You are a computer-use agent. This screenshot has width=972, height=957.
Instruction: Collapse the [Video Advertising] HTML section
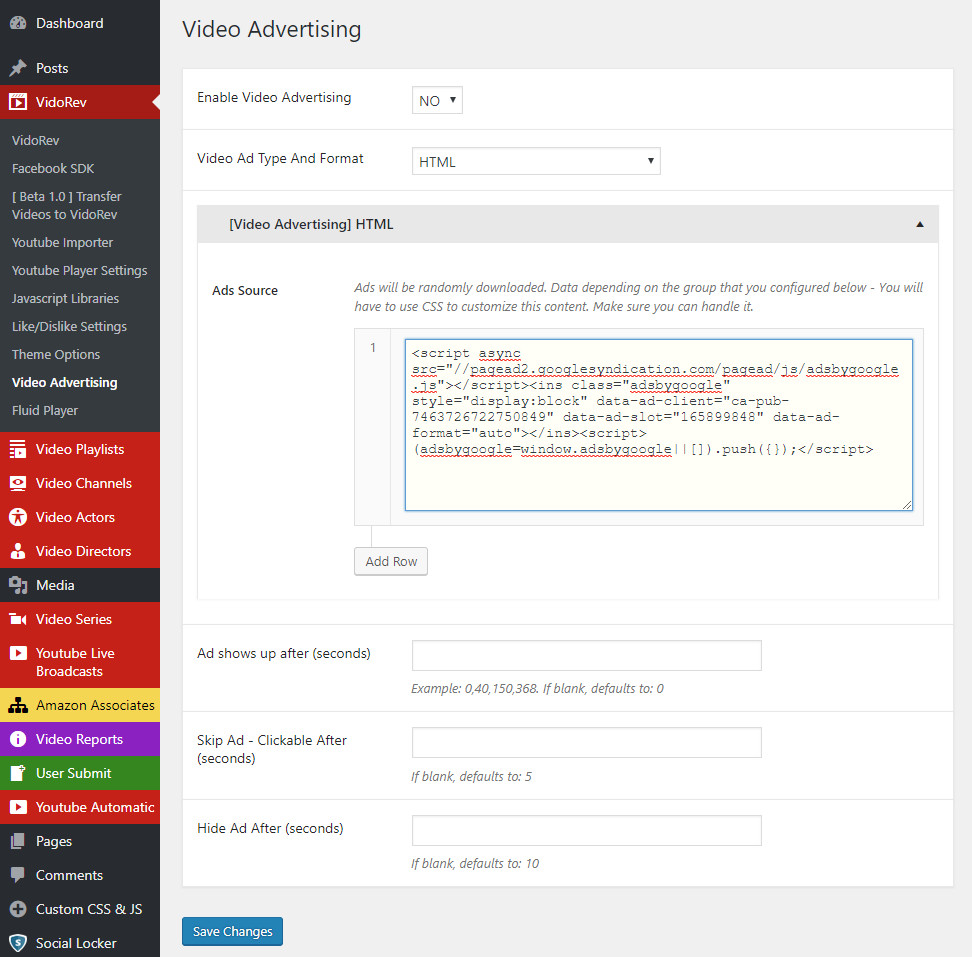pyautogui.click(x=919, y=225)
